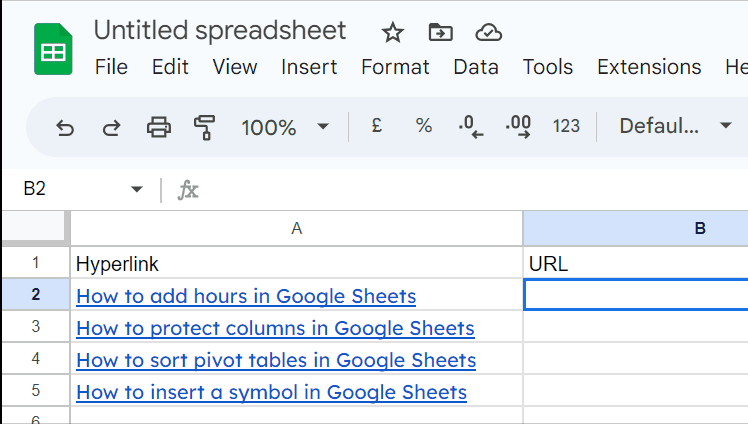Image resolution: width=748 pixels, height=424 pixels.
Task: Open Sheets home via green logo
Action: (53, 49)
